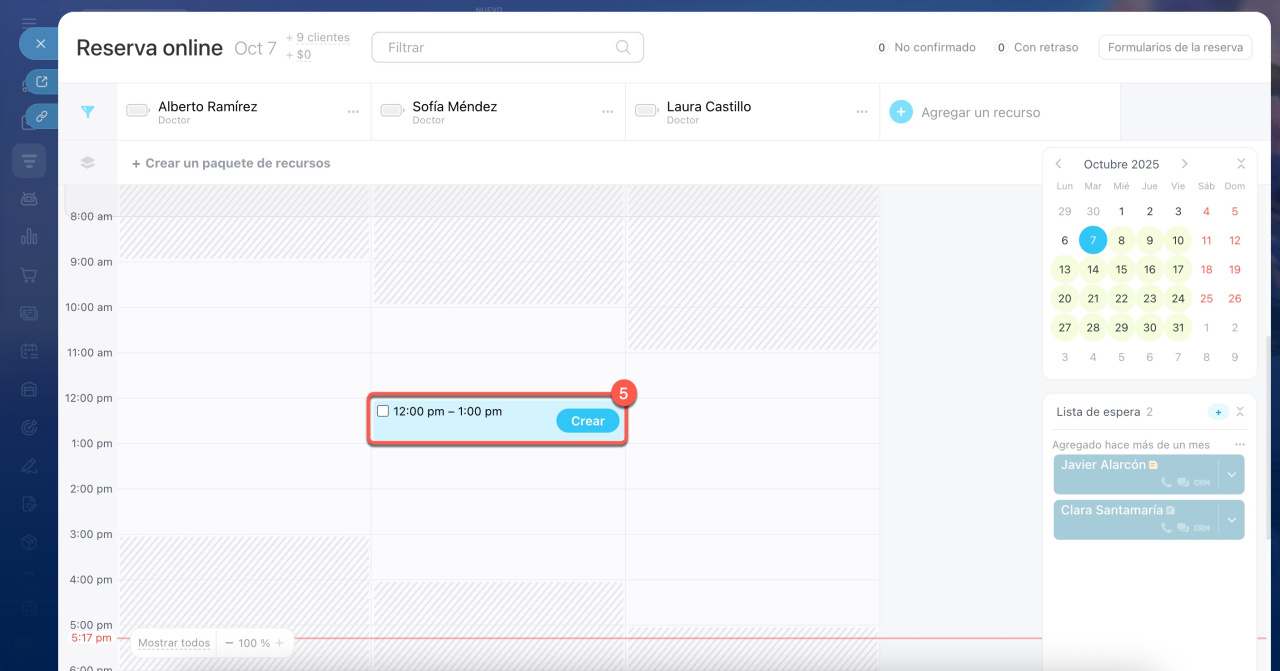1280x671 pixels.
Task: Open Sofía Méndez three-dot options menu
Action: click(x=607, y=112)
